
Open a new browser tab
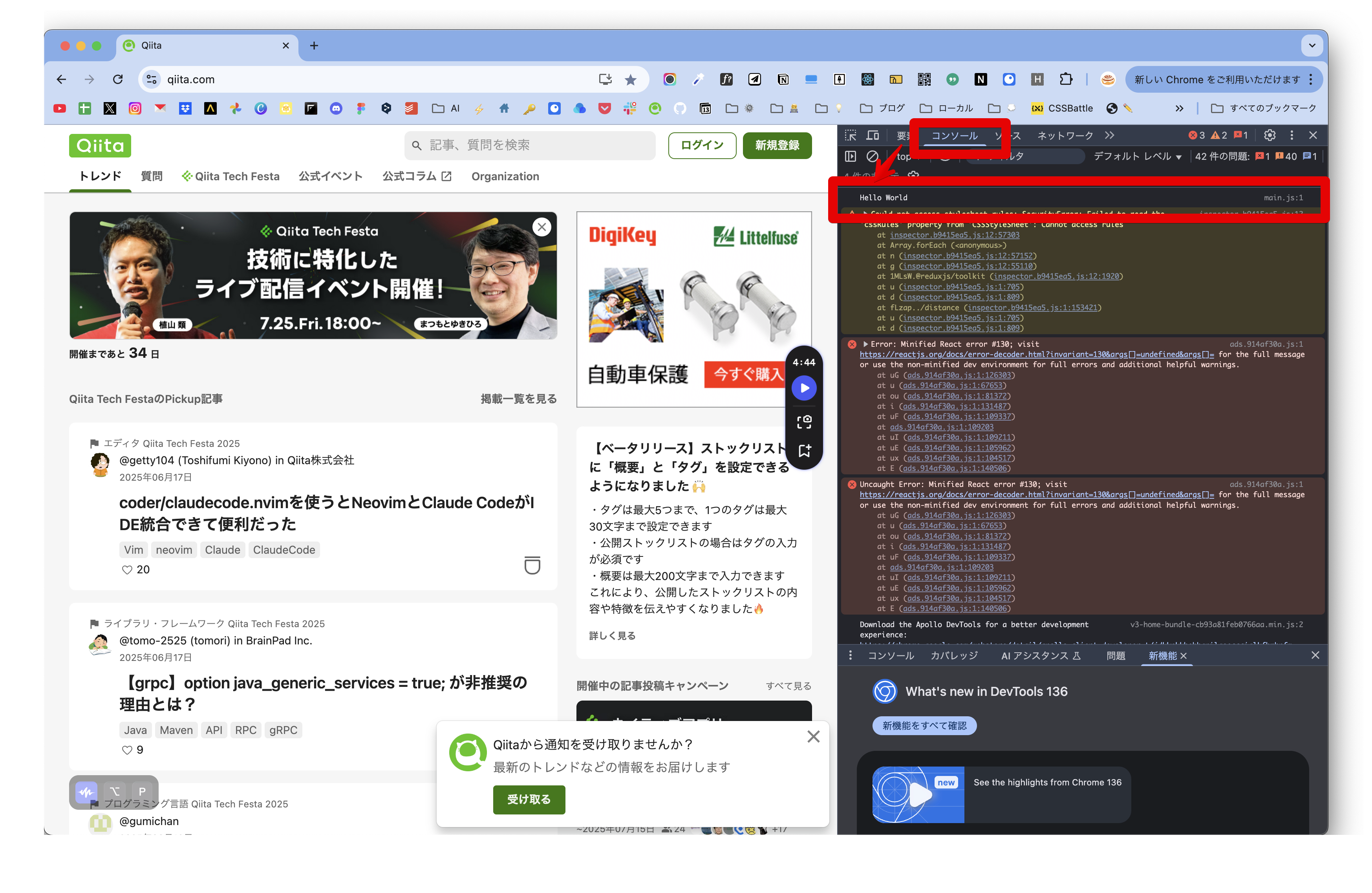314,46
